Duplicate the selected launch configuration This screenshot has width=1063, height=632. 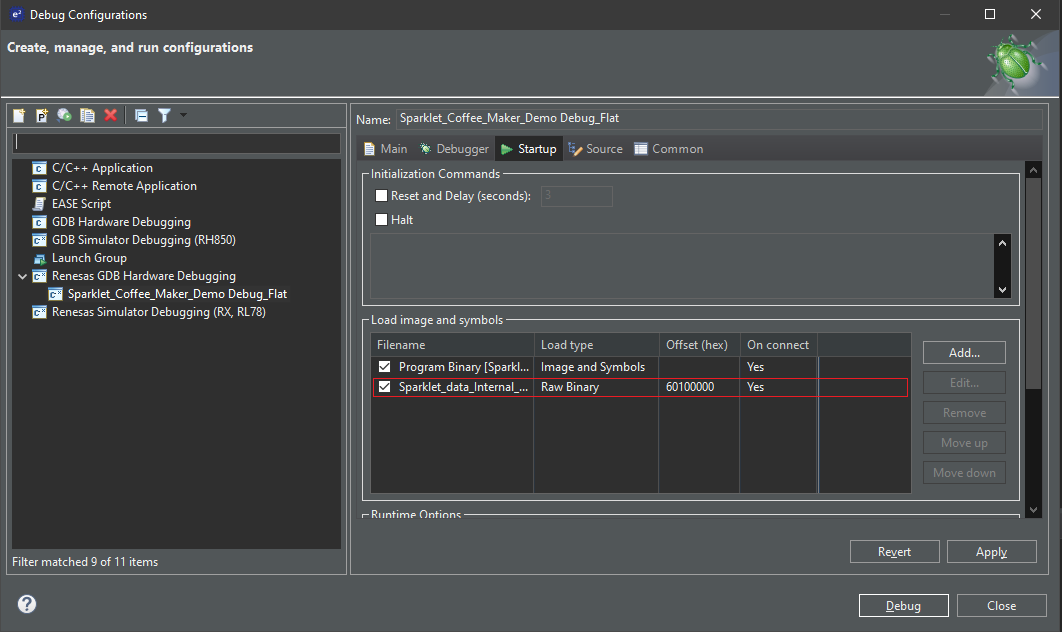click(x=87, y=116)
